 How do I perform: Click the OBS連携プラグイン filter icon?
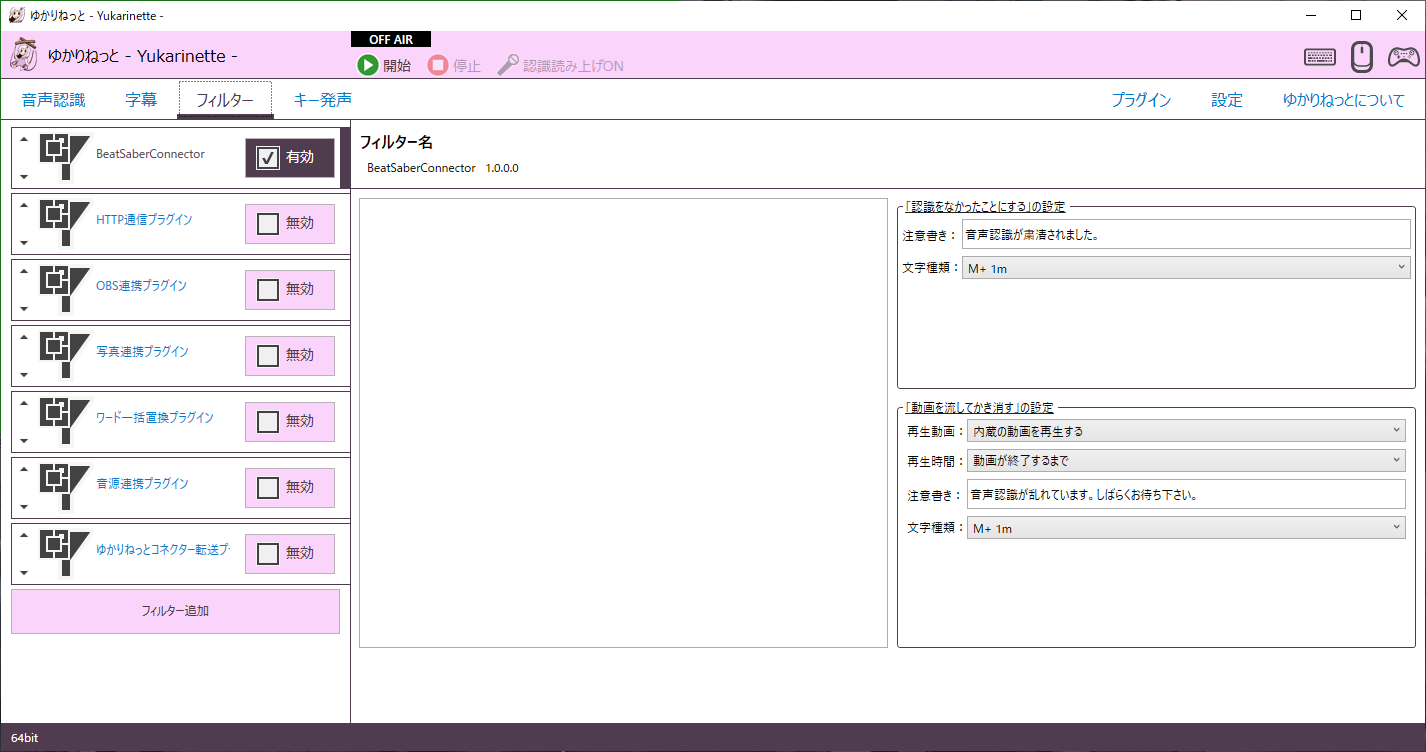coord(65,289)
